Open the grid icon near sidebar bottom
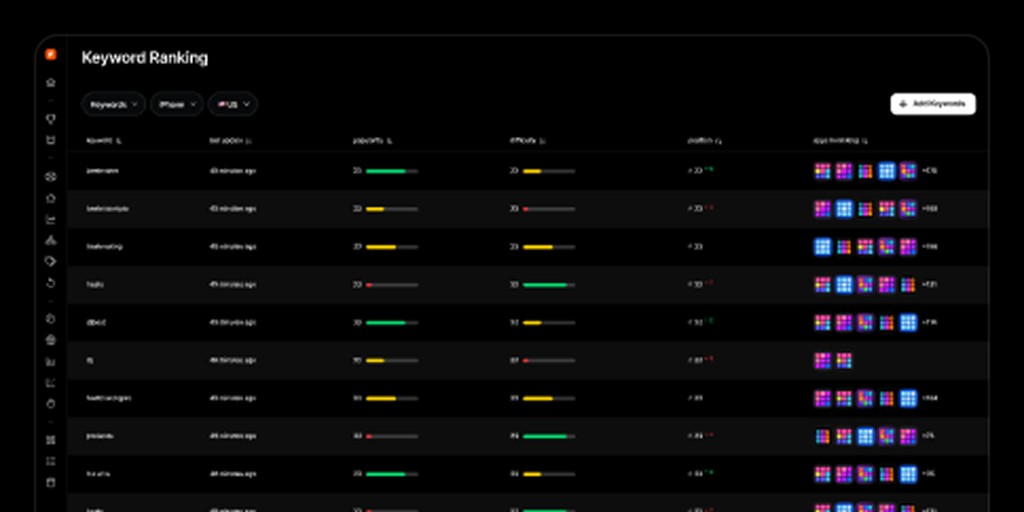This screenshot has height=512, width=1024. point(51,440)
